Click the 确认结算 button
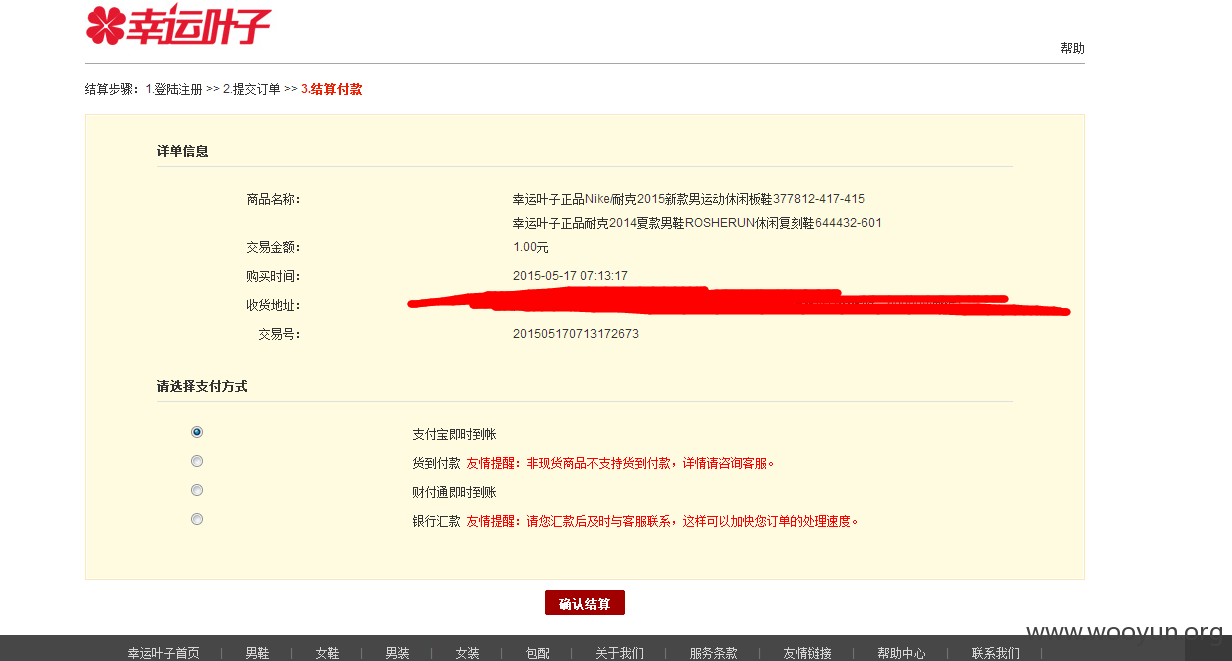The image size is (1232, 661). [585, 603]
